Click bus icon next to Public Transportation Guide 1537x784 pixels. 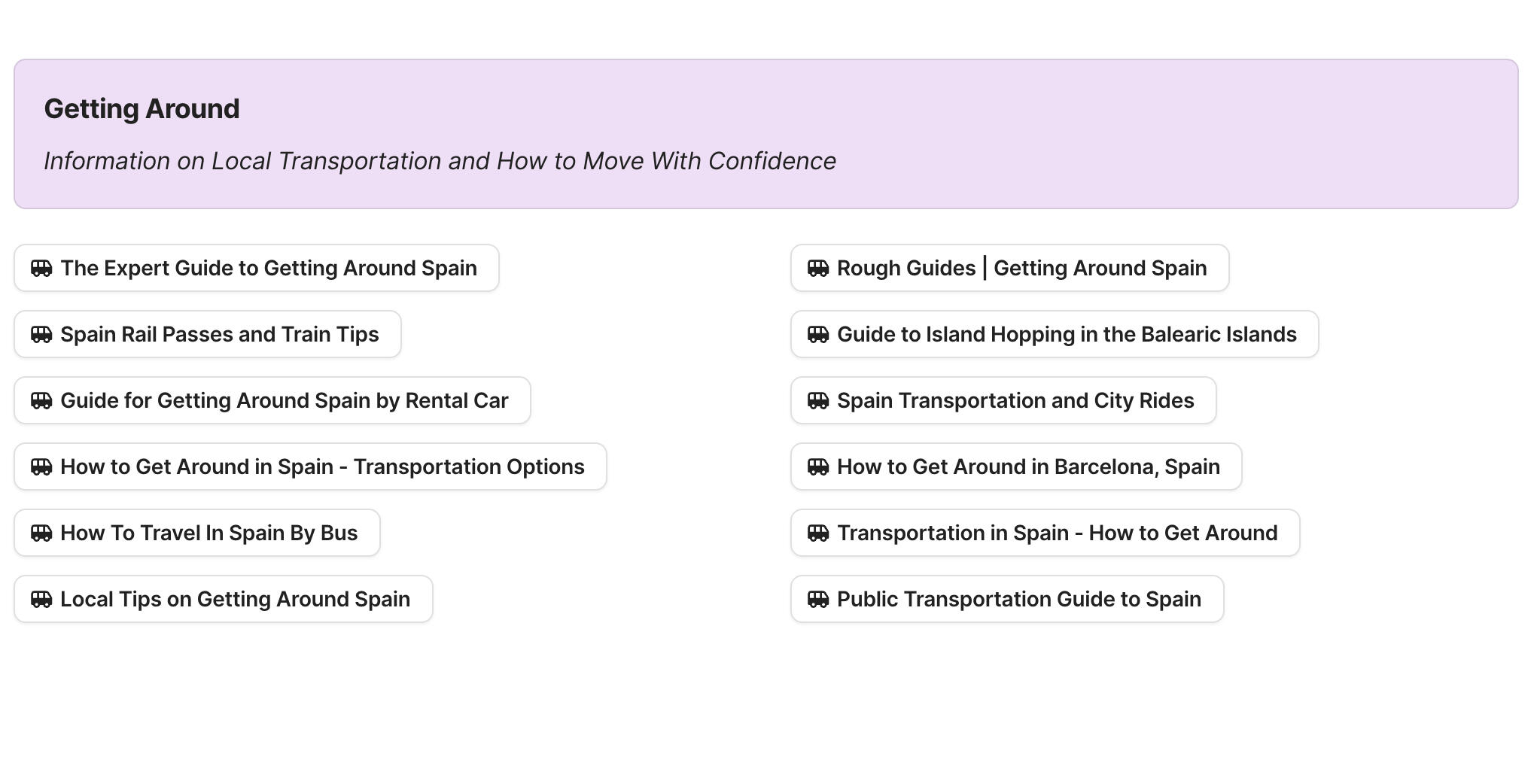click(818, 600)
